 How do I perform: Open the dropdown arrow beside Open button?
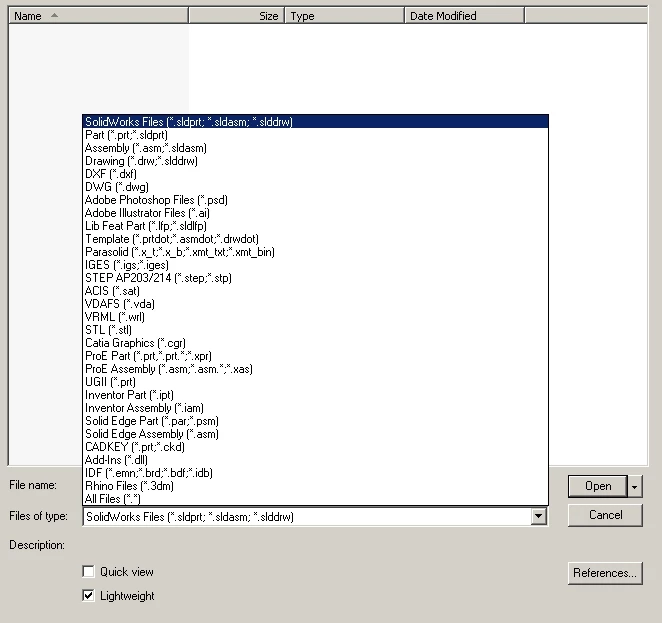pos(635,487)
